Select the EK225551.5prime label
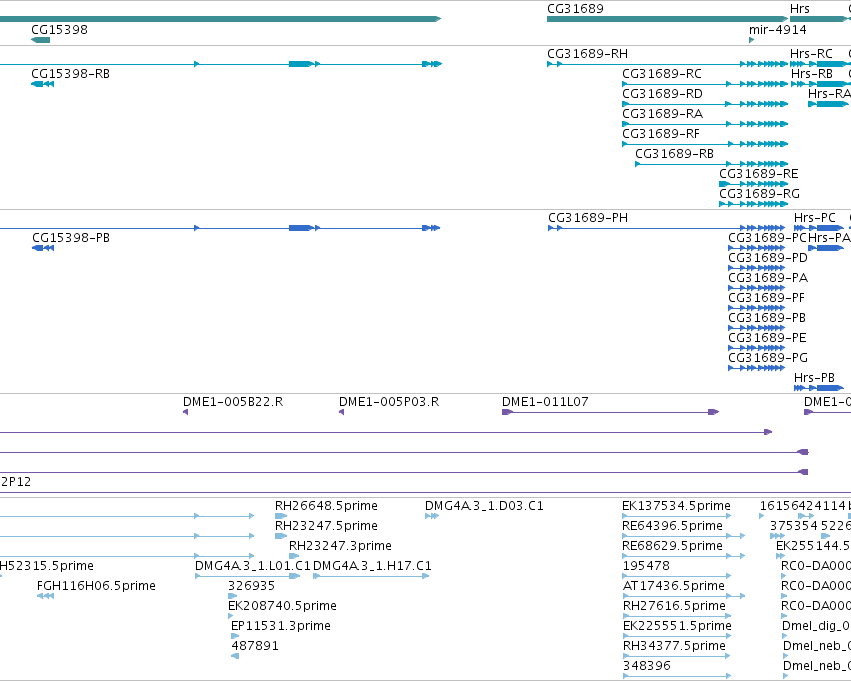 (677, 626)
